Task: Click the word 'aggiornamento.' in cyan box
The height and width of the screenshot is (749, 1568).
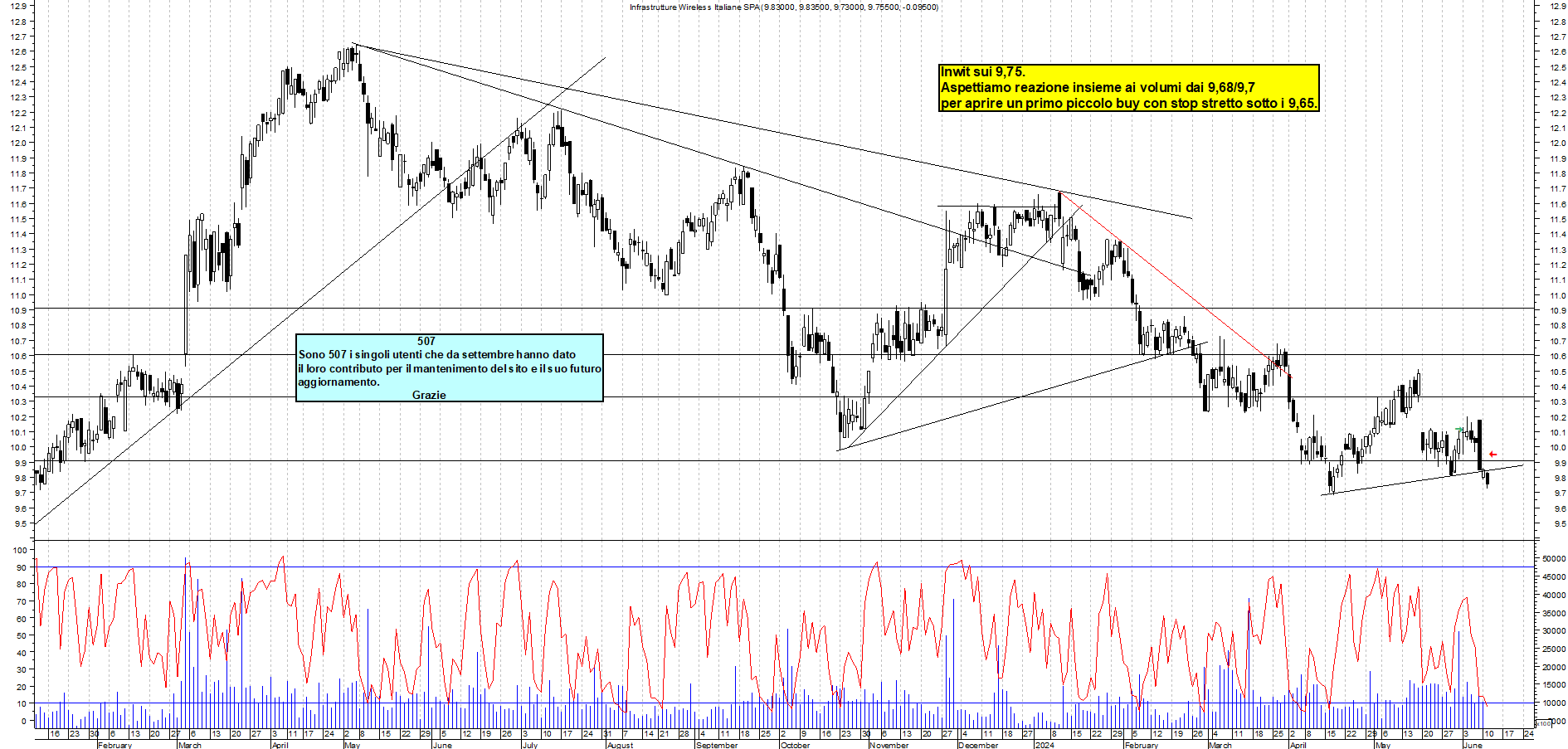Action: click(x=338, y=382)
